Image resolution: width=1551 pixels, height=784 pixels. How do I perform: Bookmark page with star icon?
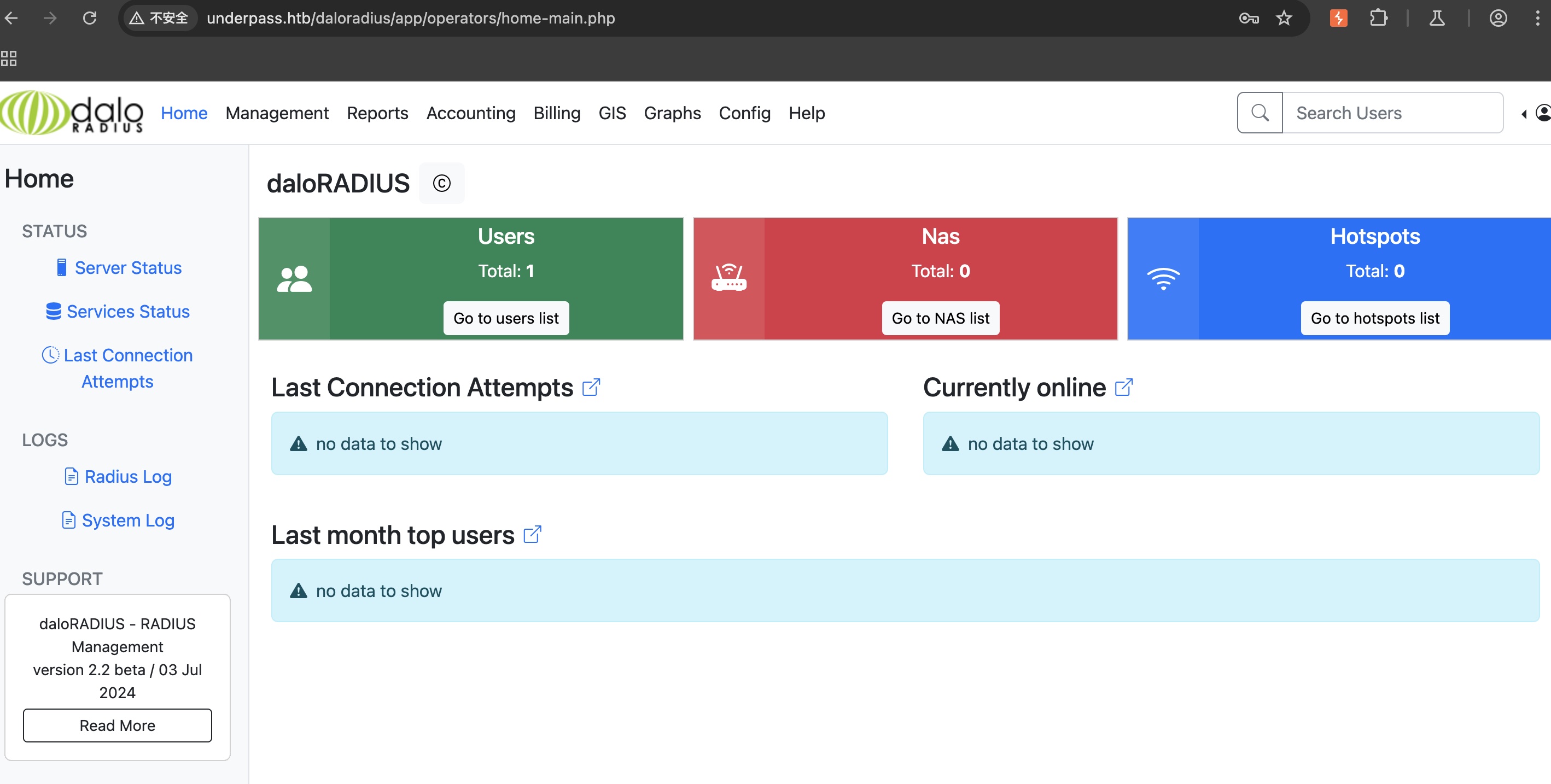point(1284,18)
